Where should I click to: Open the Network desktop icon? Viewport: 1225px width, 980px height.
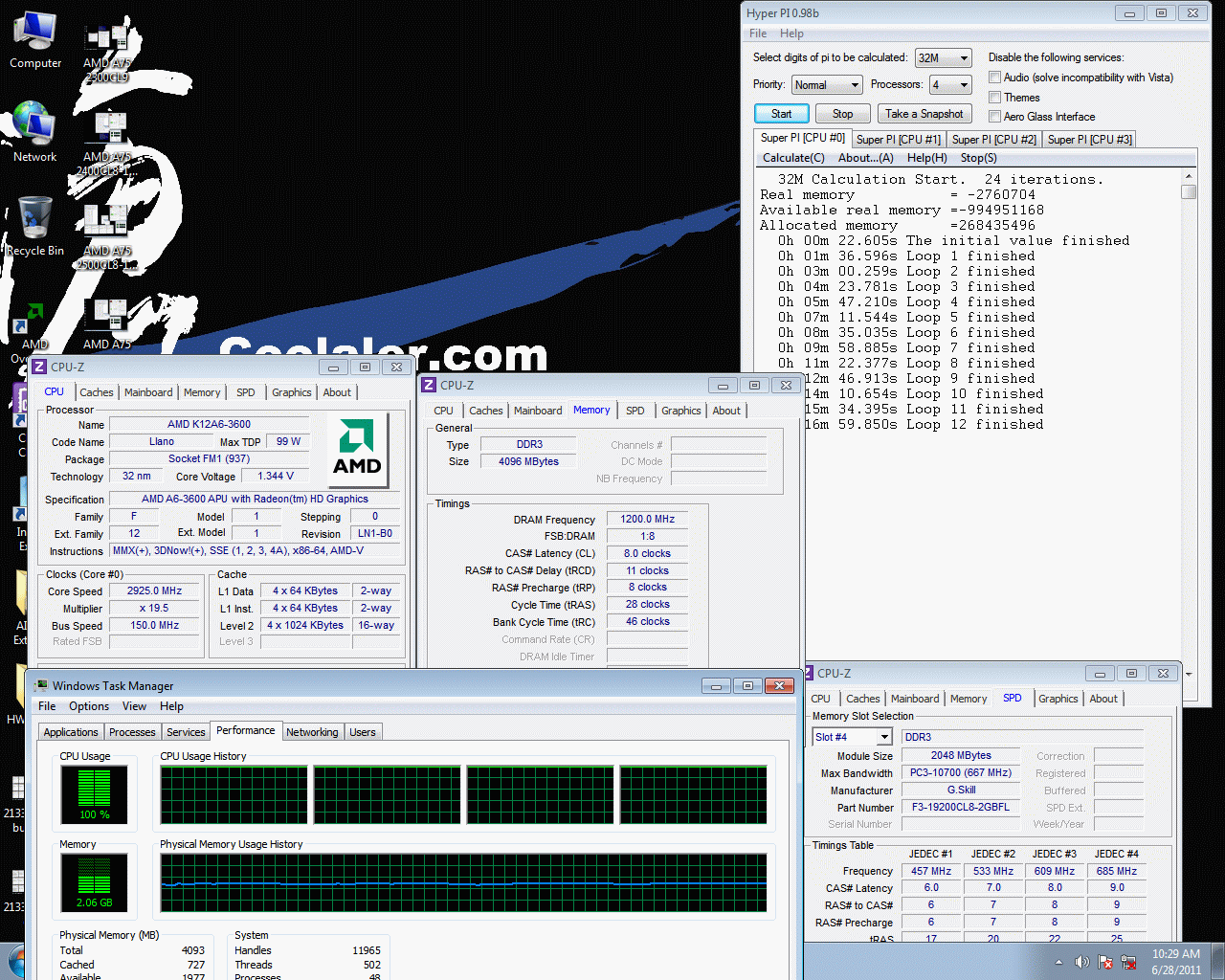click(35, 132)
